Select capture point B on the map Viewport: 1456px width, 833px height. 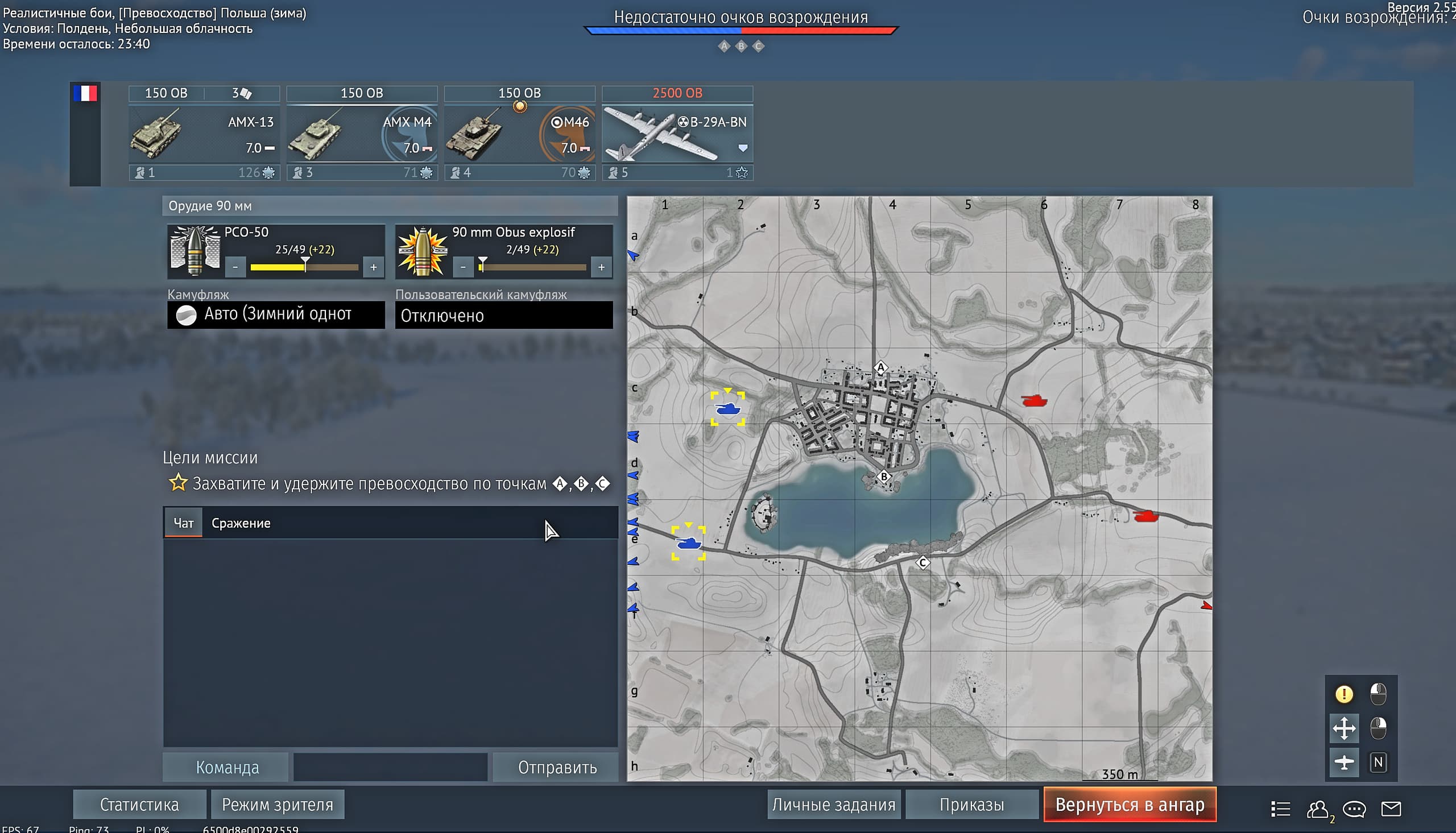point(884,476)
